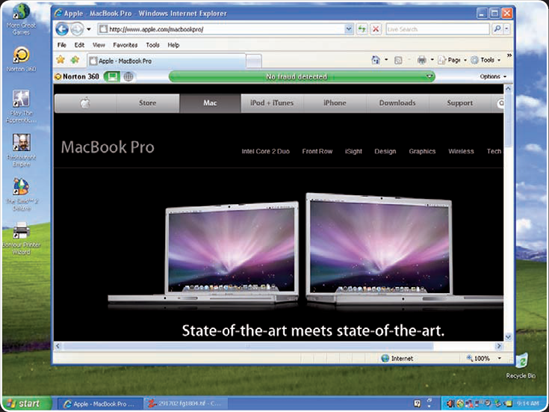Open the Recycle Bin desktop icon
This screenshot has height=412, width=549.
click(x=521, y=366)
